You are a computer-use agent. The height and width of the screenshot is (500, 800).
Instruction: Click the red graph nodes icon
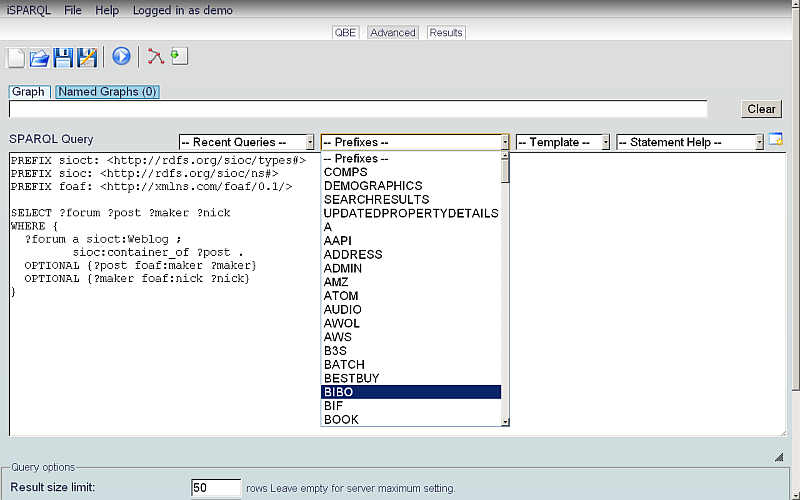point(156,56)
